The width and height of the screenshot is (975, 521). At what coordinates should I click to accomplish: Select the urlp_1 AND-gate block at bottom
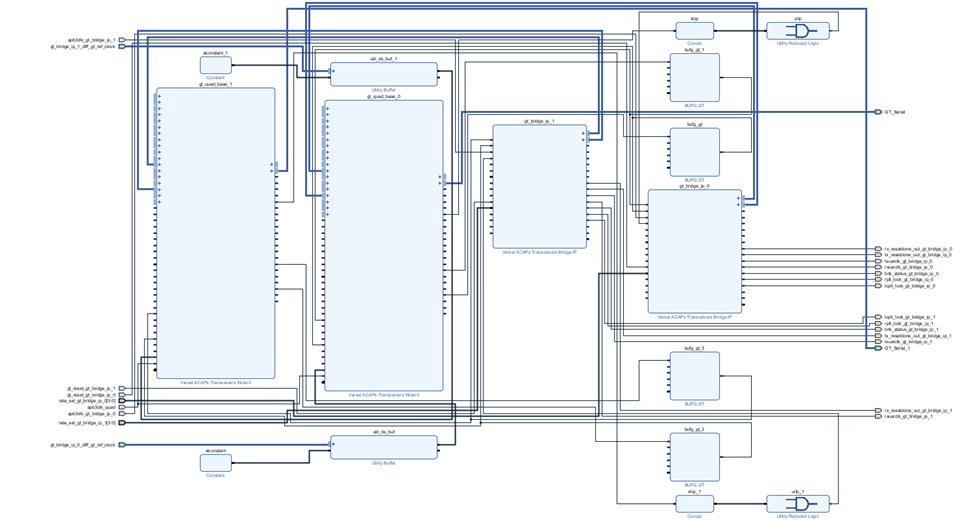point(797,504)
